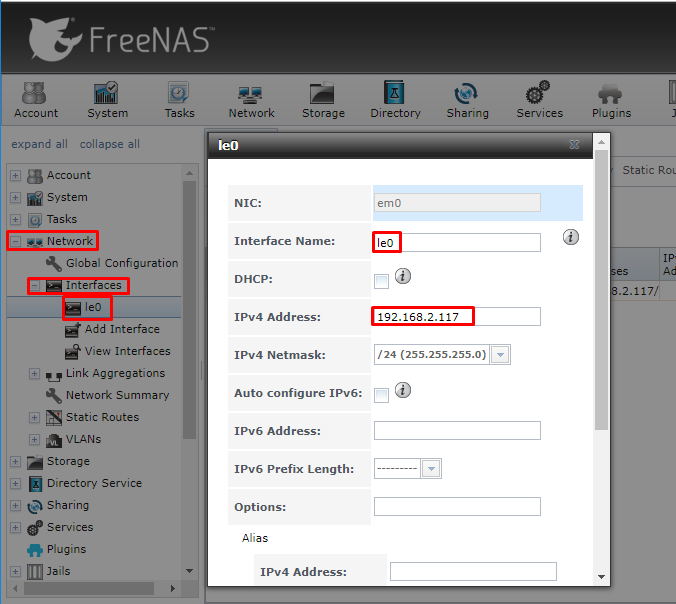Expand the Account tree node
Viewport: 676px width, 604px height.
pos(16,175)
